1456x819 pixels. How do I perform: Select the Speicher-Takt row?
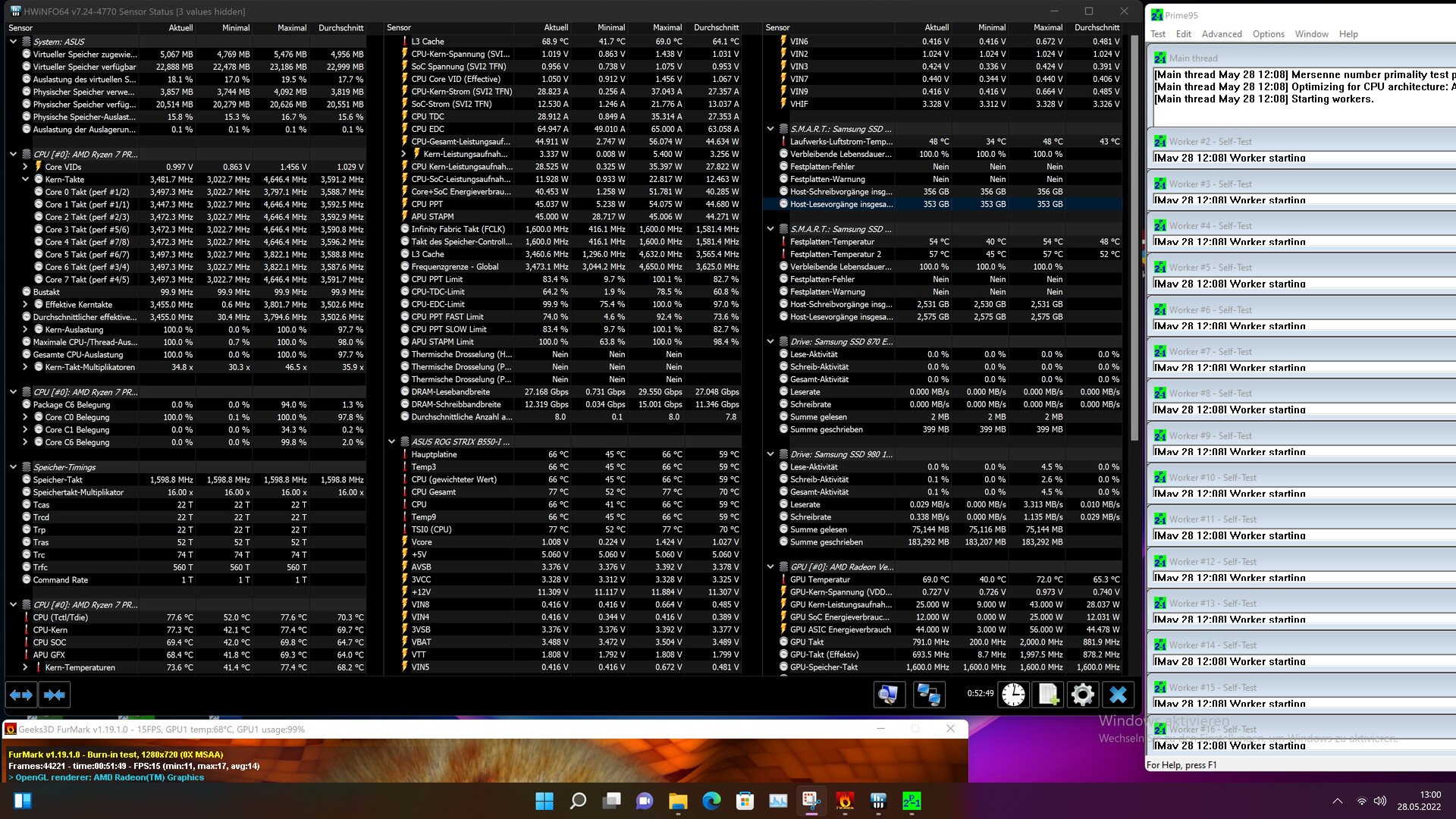pyautogui.click(x=186, y=480)
